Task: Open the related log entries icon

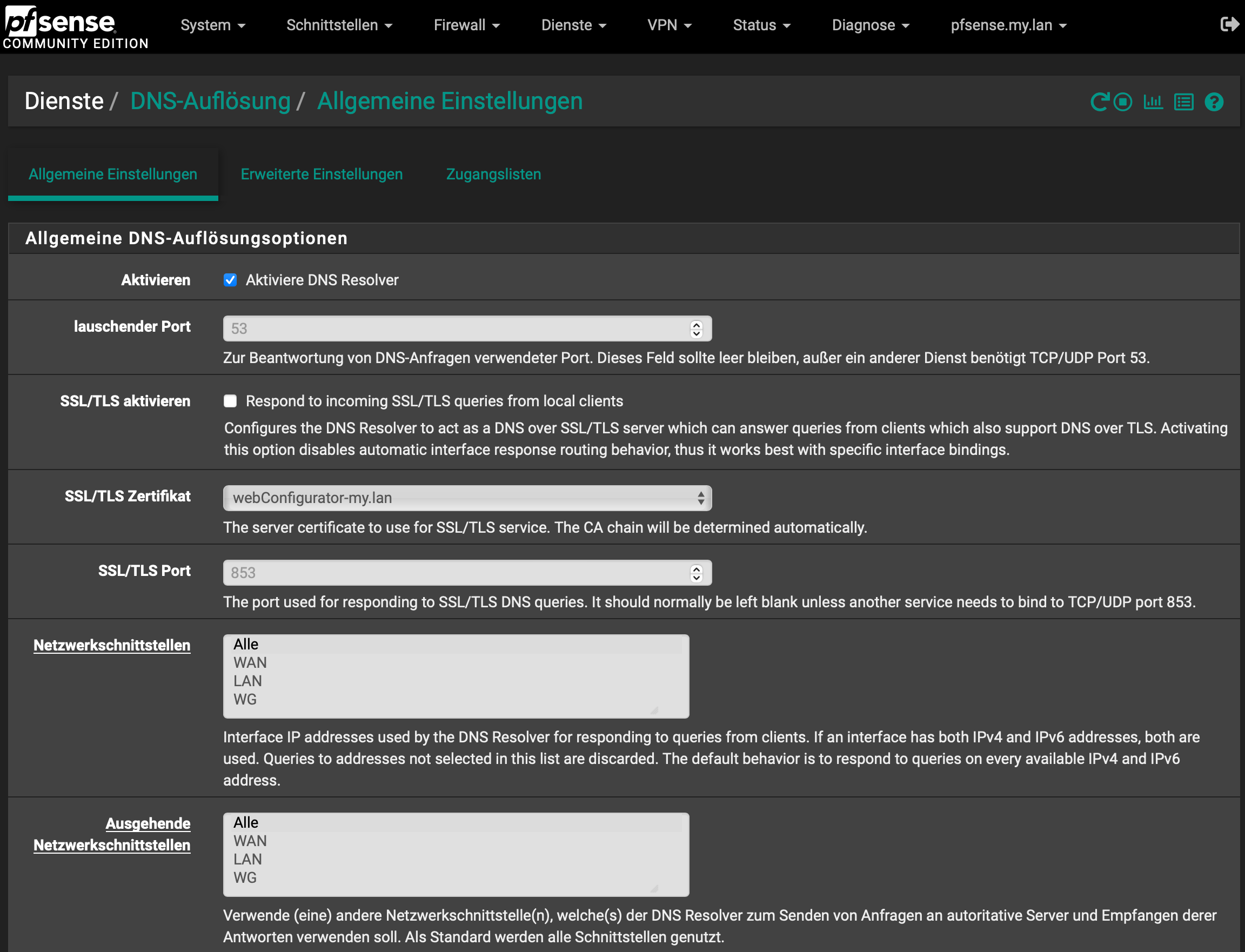Action: pyautogui.click(x=1183, y=102)
